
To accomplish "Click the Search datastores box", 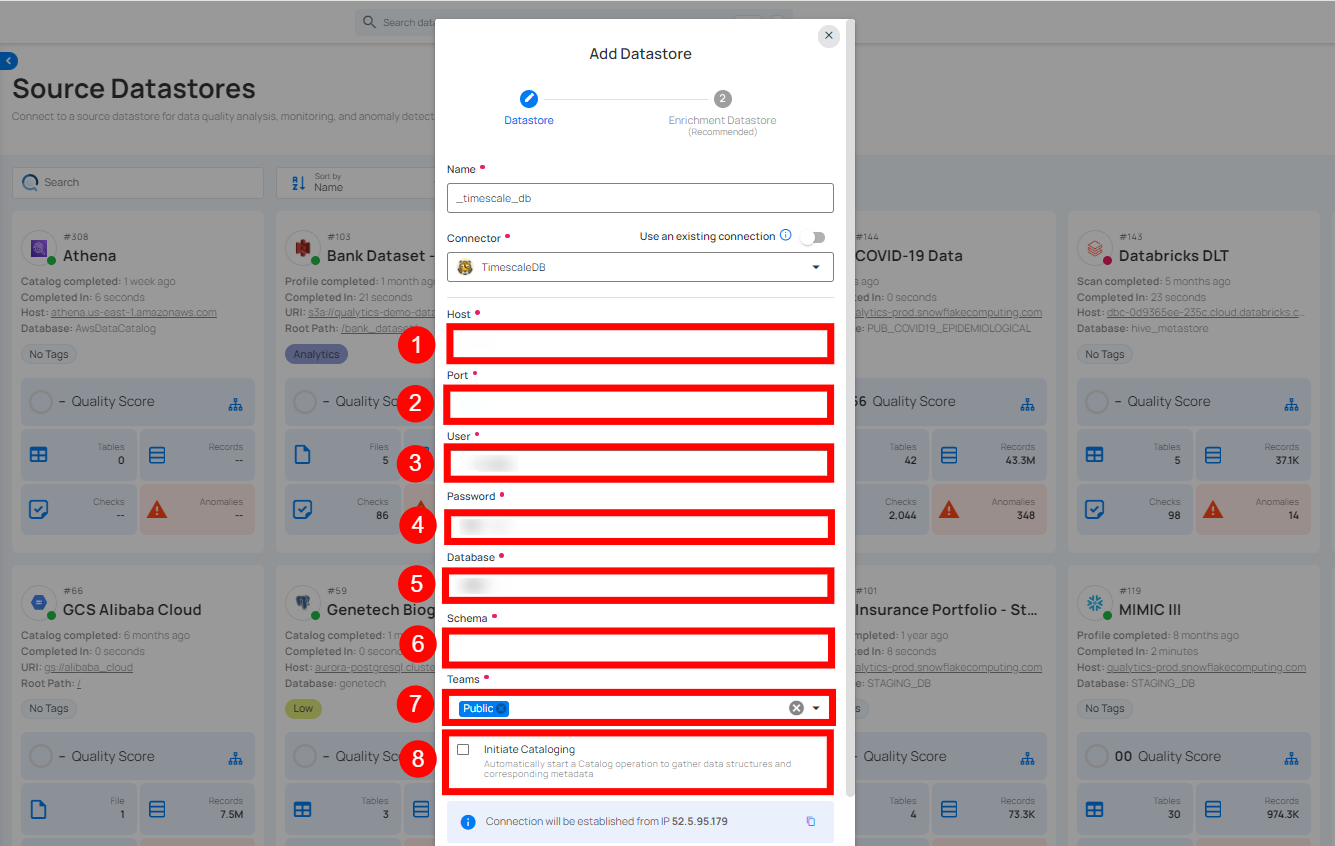I will (x=138, y=182).
